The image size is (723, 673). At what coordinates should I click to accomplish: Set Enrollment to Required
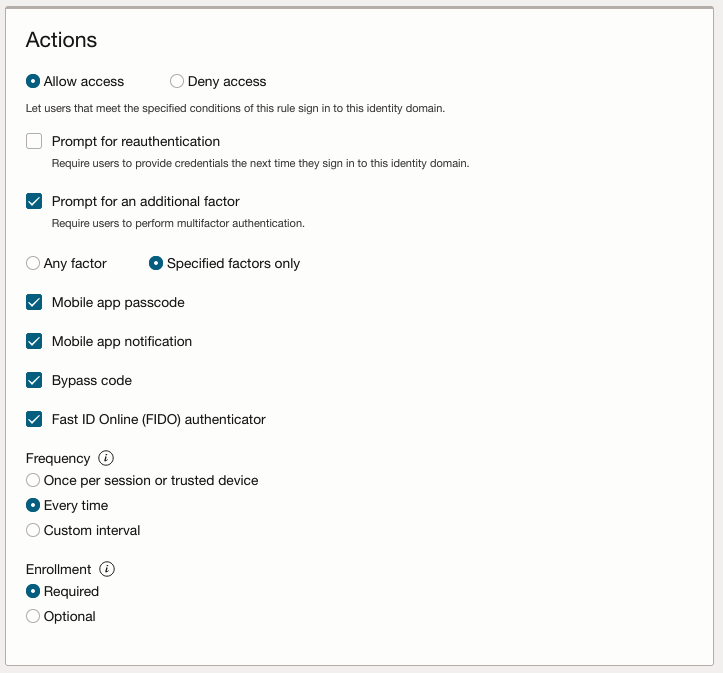point(33,591)
